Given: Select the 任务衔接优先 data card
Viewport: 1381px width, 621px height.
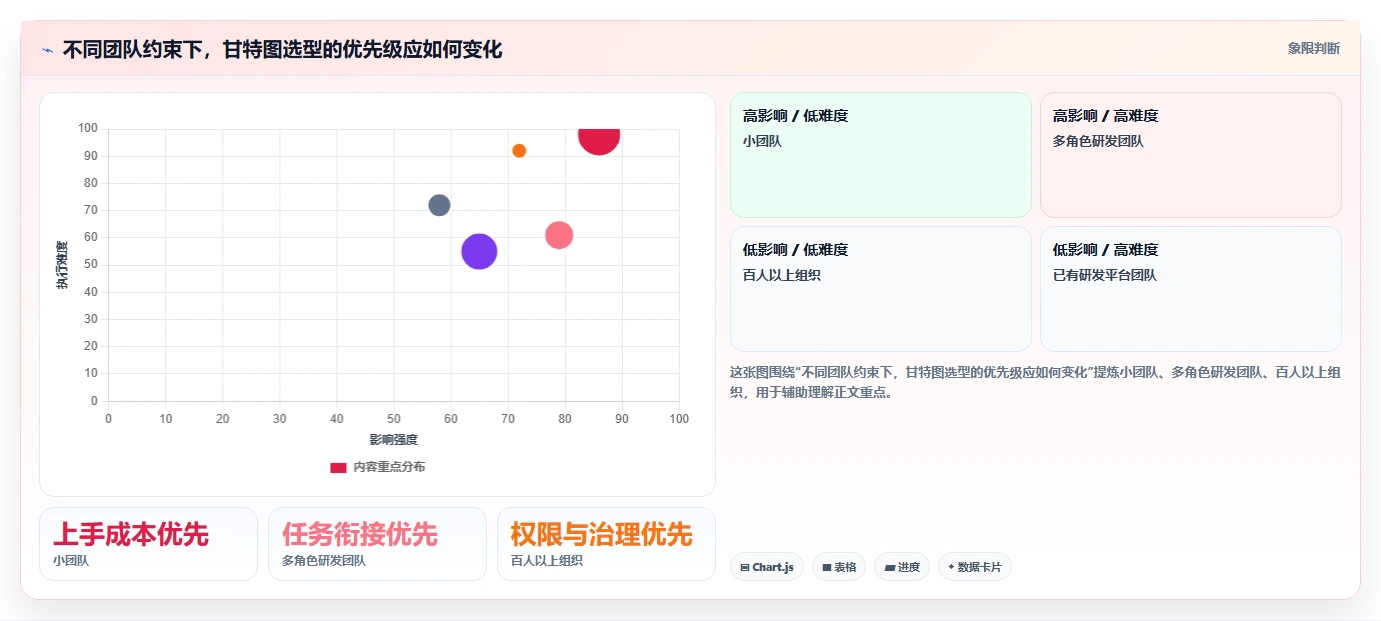Looking at the screenshot, I should click(x=377, y=544).
